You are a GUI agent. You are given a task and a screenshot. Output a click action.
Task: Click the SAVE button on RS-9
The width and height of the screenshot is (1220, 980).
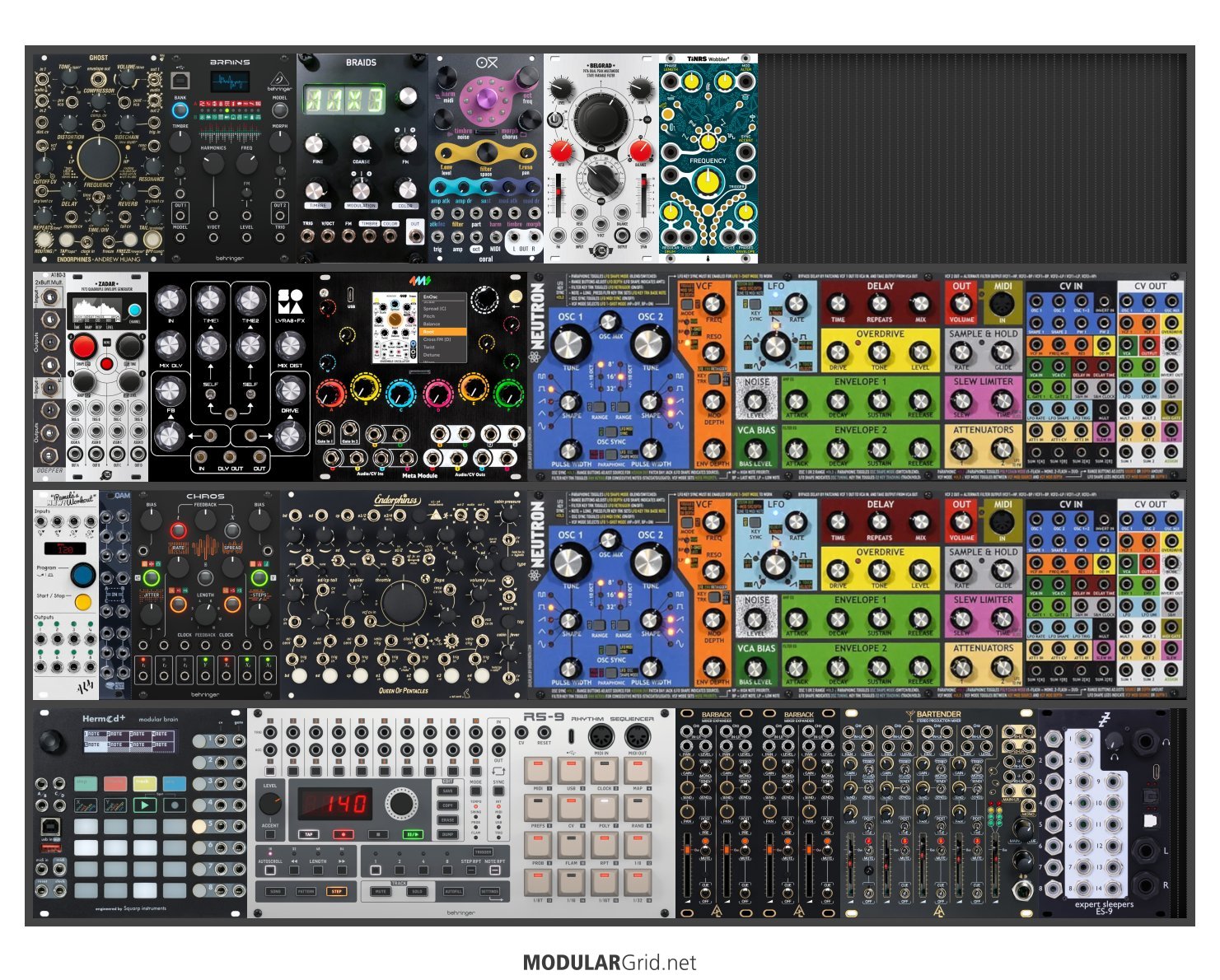pyautogui.click(x=448, y=791)
